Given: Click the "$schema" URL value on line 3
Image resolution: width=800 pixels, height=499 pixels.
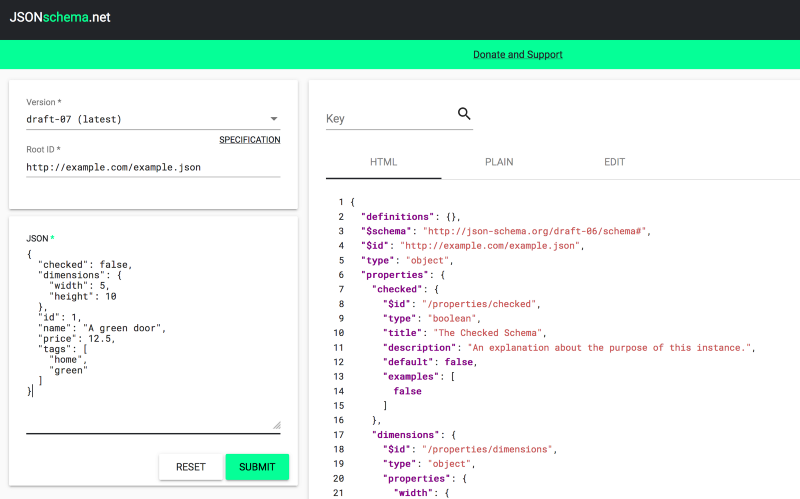Looking at the screenshot, I should (x=535, y=231).
